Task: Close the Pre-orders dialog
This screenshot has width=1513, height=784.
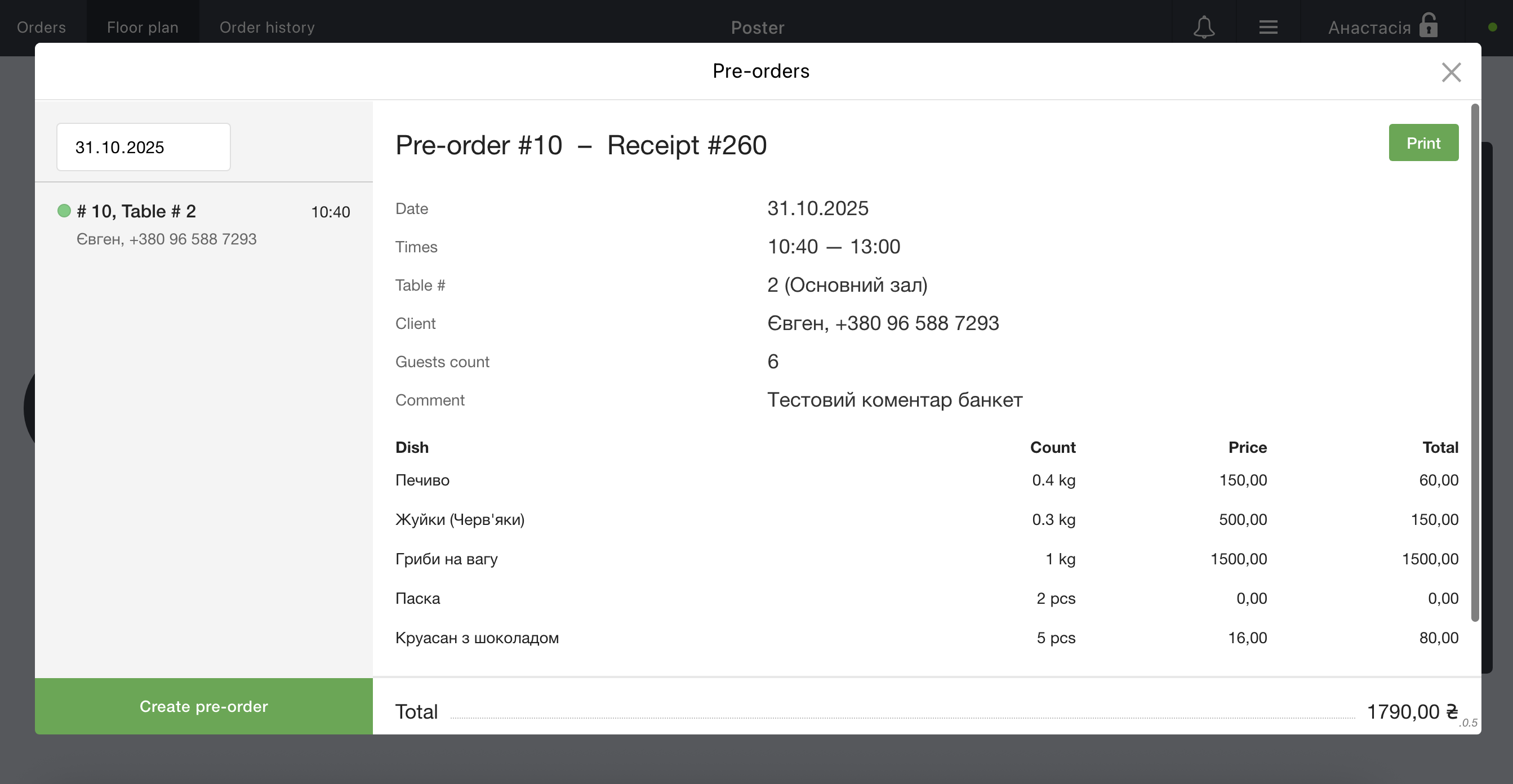Action: pos(1452,72)
